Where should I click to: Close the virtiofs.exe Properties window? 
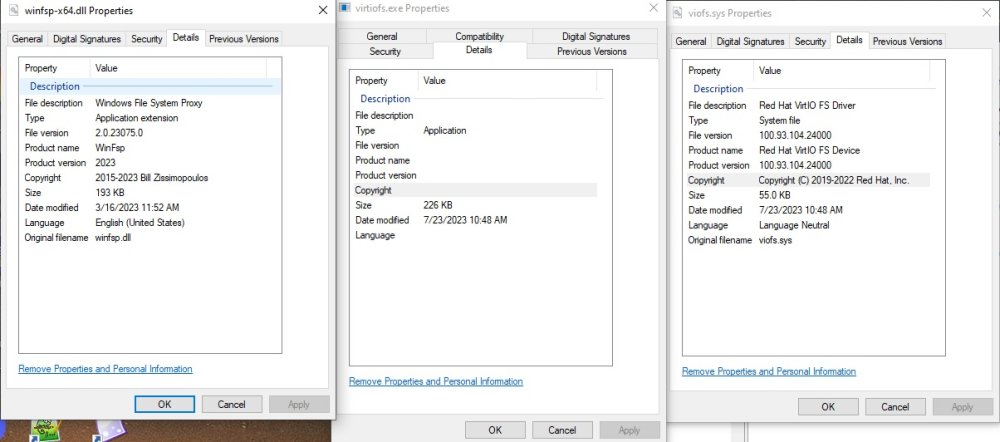tap(653, 8)
